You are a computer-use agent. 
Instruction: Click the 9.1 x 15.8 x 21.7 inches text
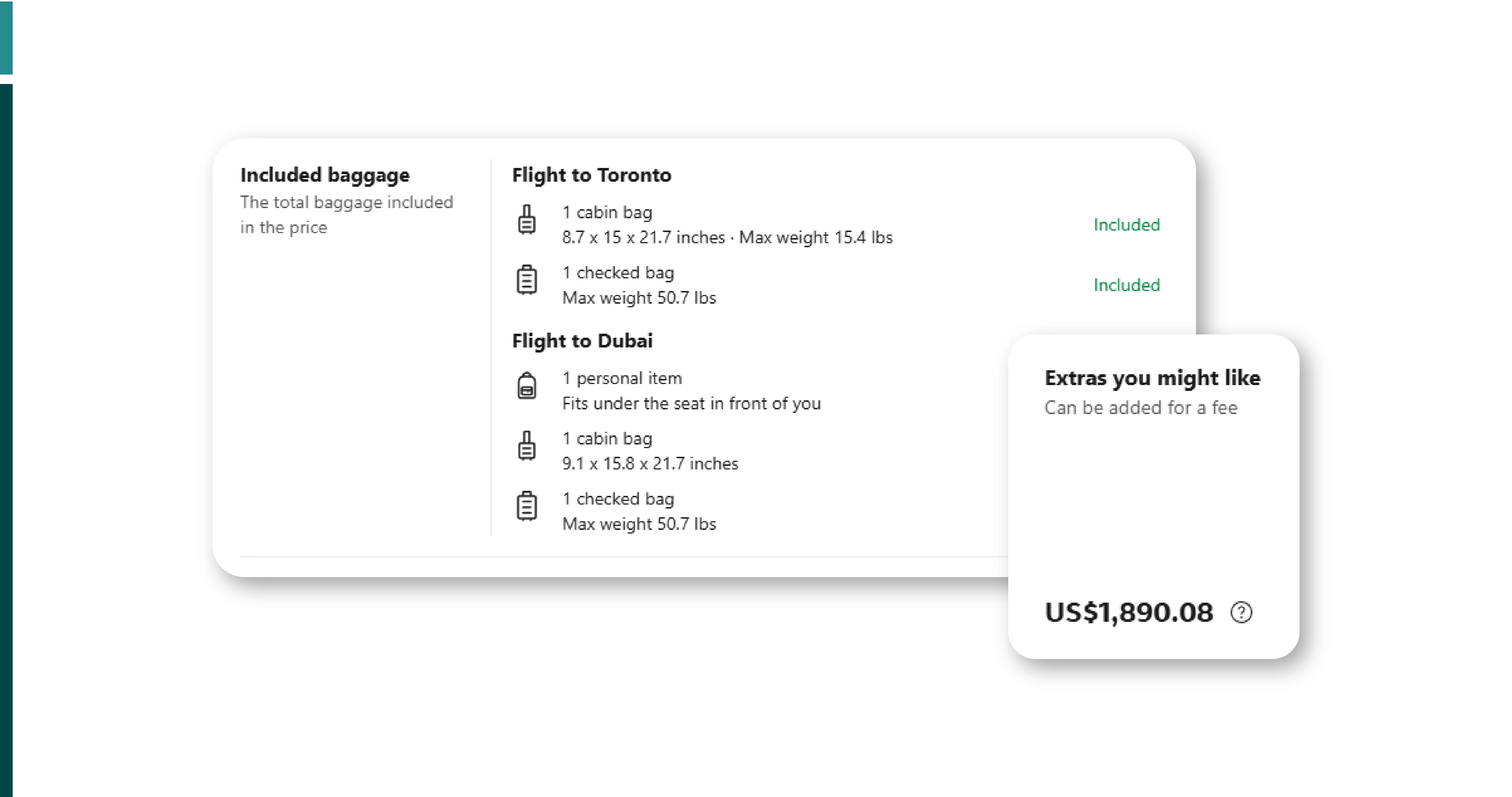click(x=650, y=464)
